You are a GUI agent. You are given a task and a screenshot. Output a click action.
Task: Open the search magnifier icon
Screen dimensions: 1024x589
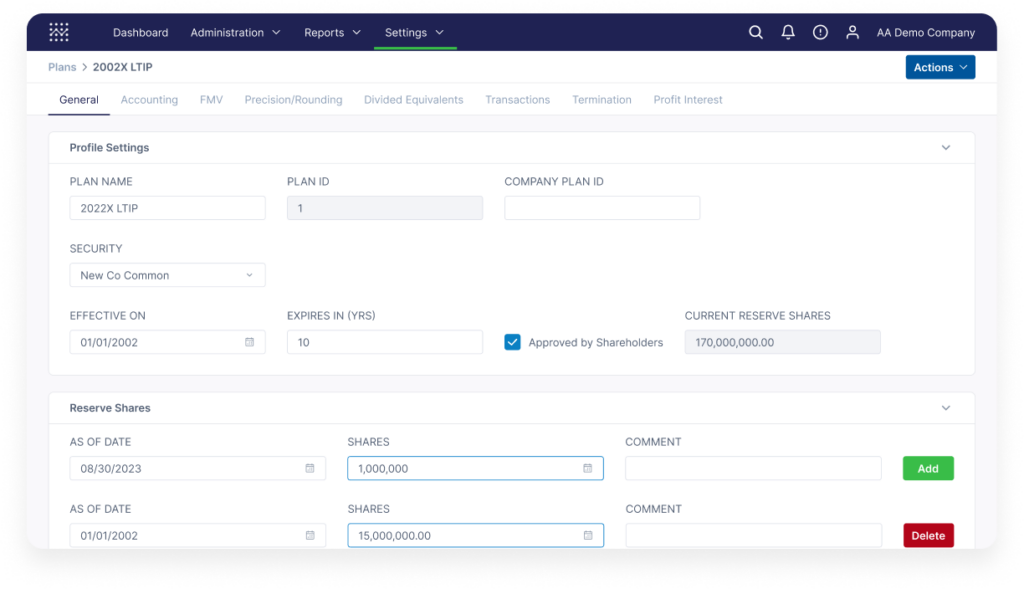pos(755,32)
